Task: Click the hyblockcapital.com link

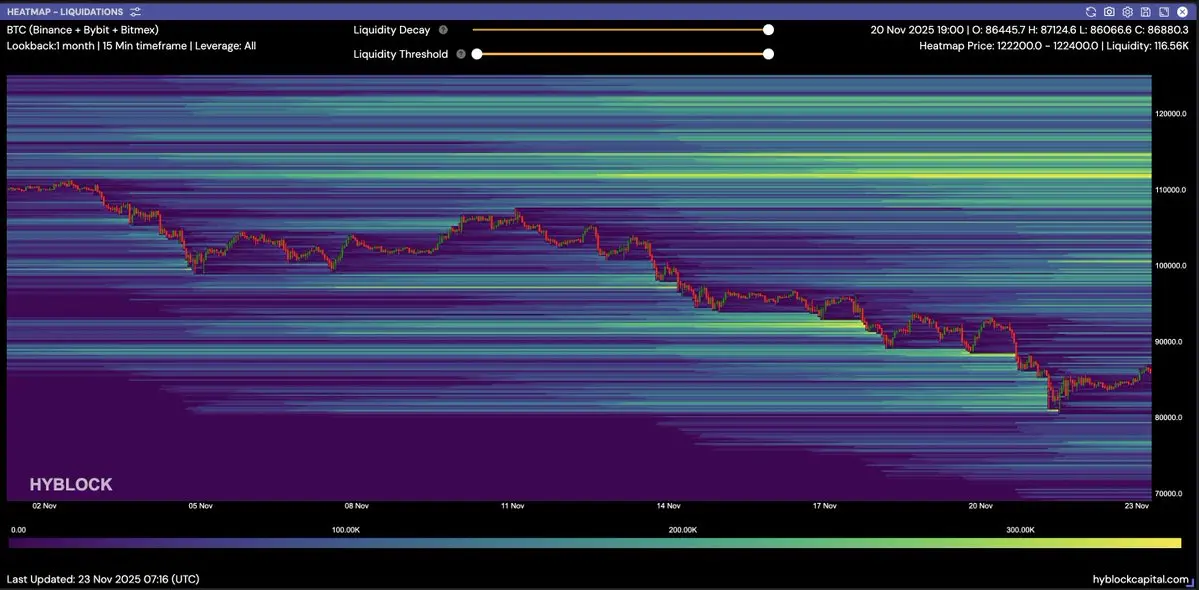Action: click(1140, 579)
